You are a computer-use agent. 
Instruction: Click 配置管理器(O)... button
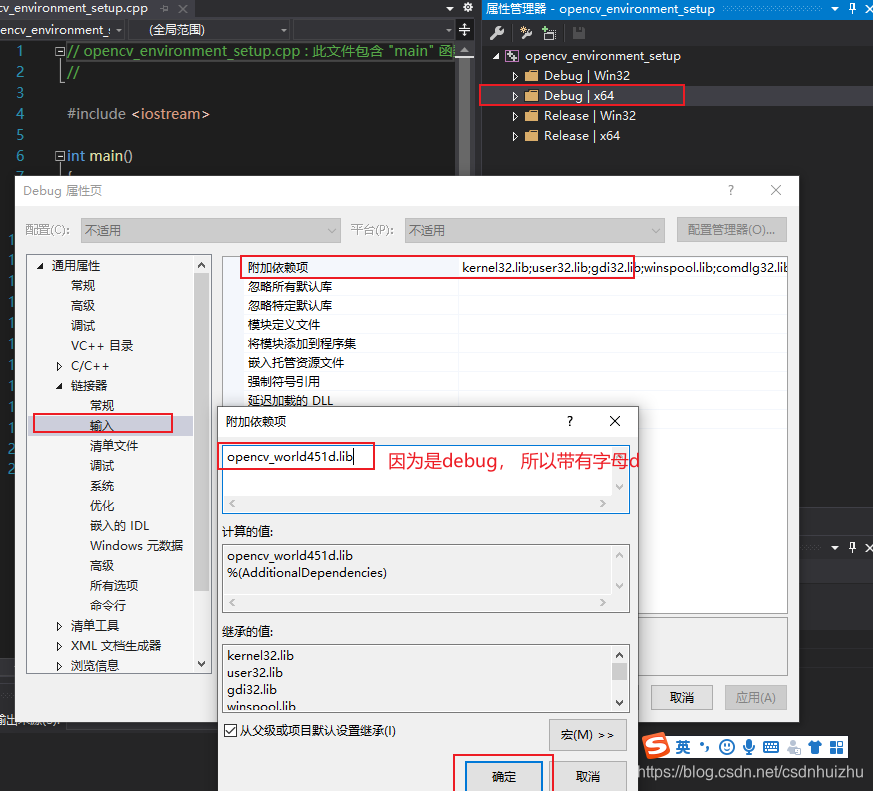point(732,229)
